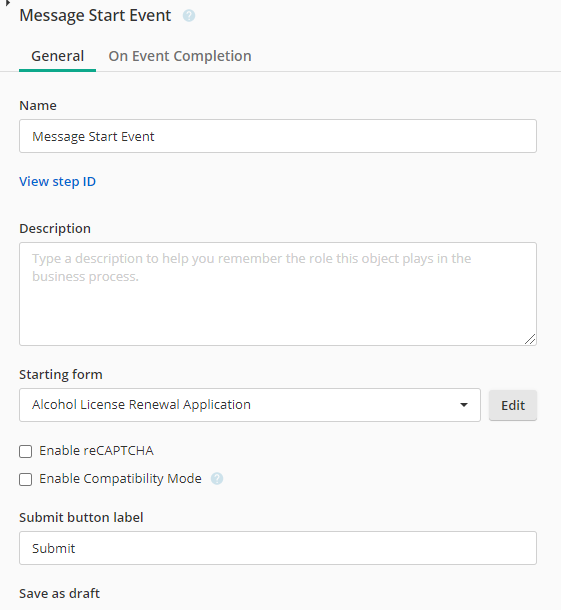This screenshot has height=610, width=561.
Task: Click the Starting form field label
Action: coord(61,375)
